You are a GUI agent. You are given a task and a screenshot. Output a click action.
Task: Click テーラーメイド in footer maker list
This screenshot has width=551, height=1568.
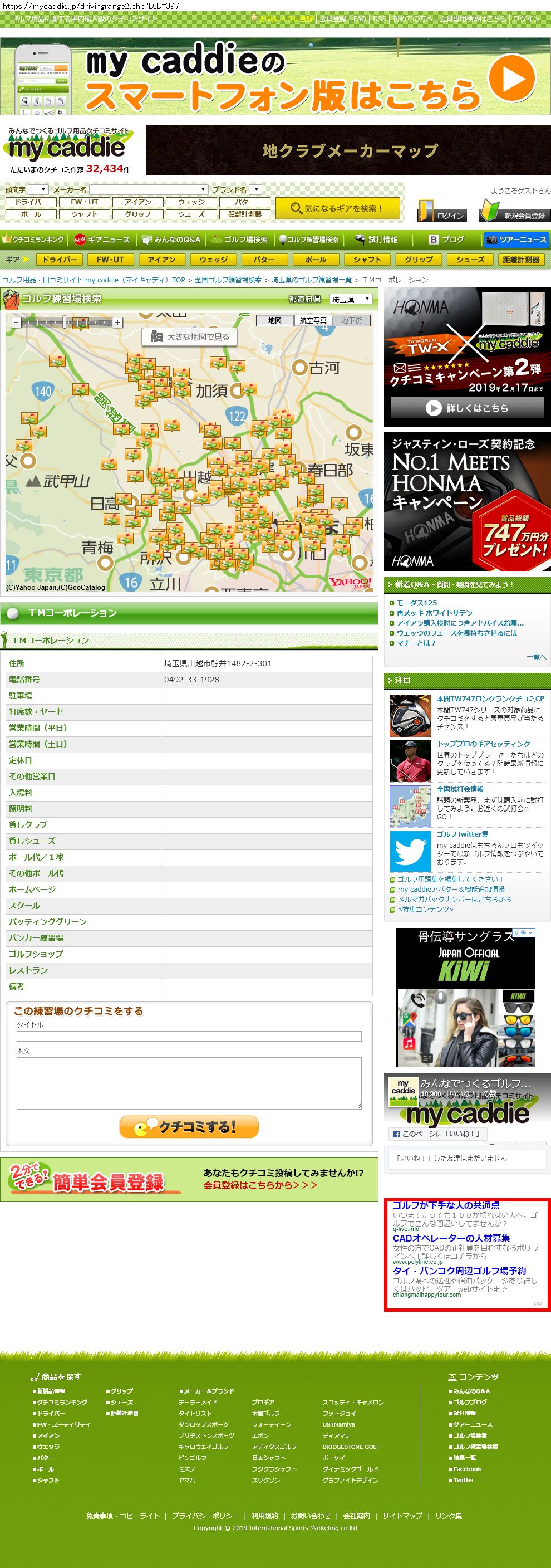(198, 1403)
